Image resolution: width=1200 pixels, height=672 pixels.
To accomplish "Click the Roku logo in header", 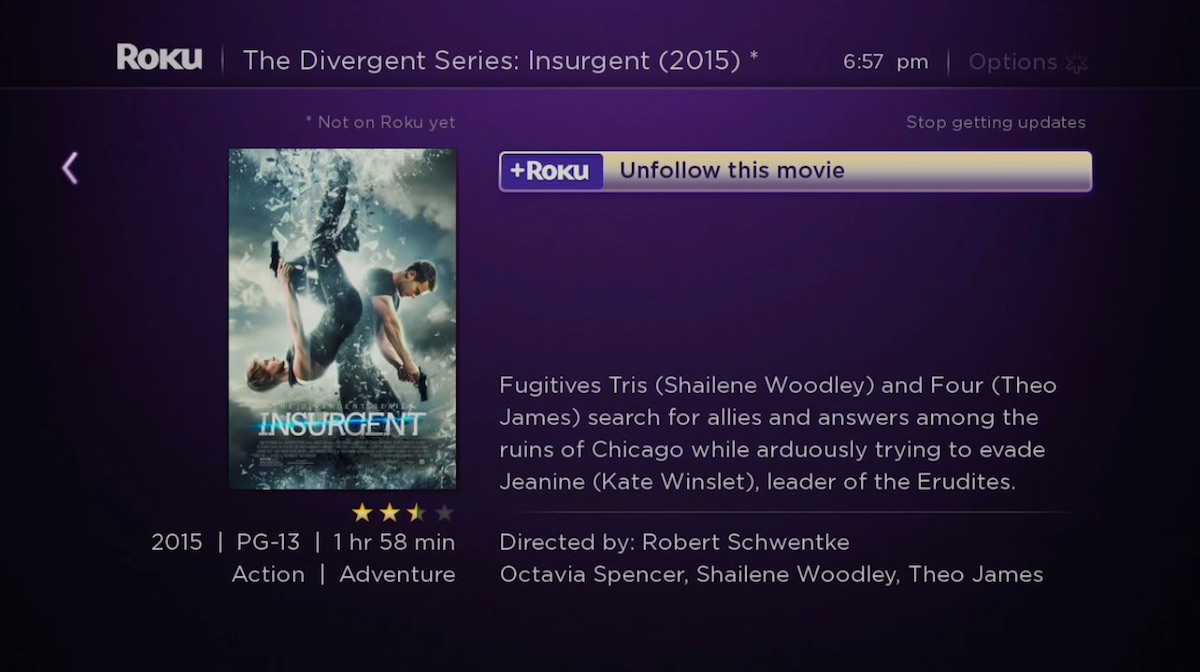I will coord(159,58).
